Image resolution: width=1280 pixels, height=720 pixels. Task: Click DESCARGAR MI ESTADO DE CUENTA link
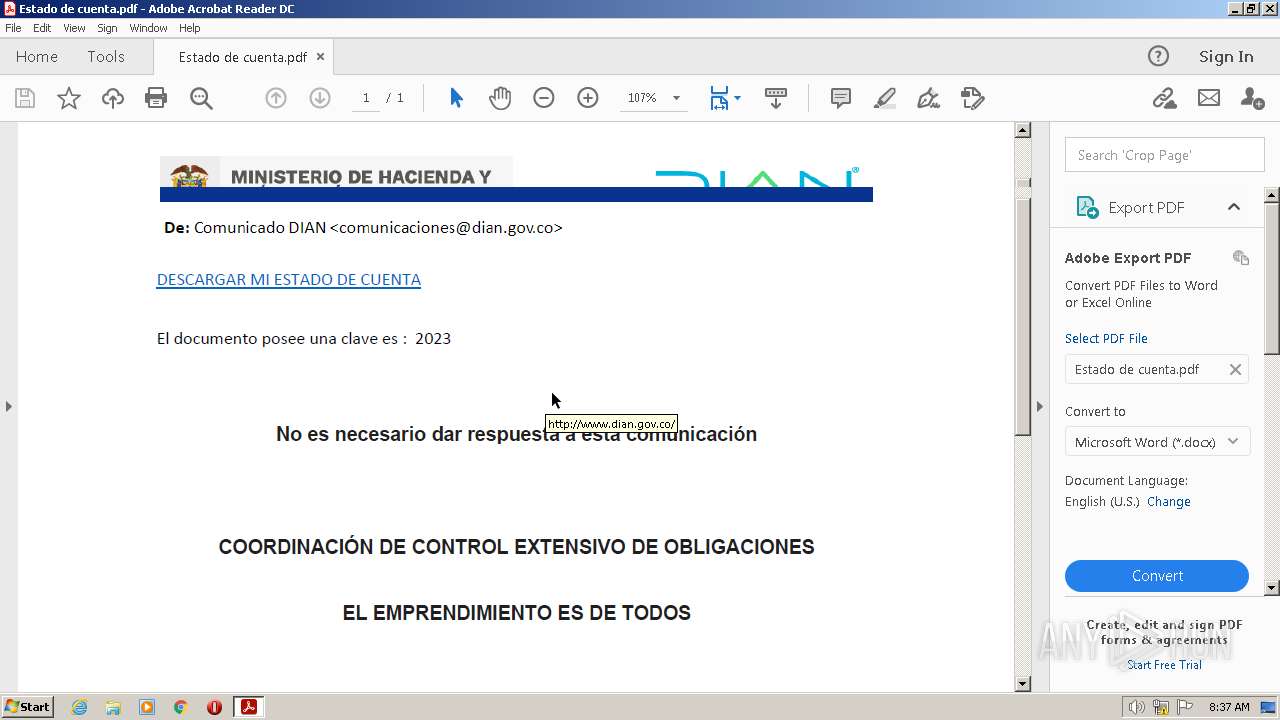289,279
